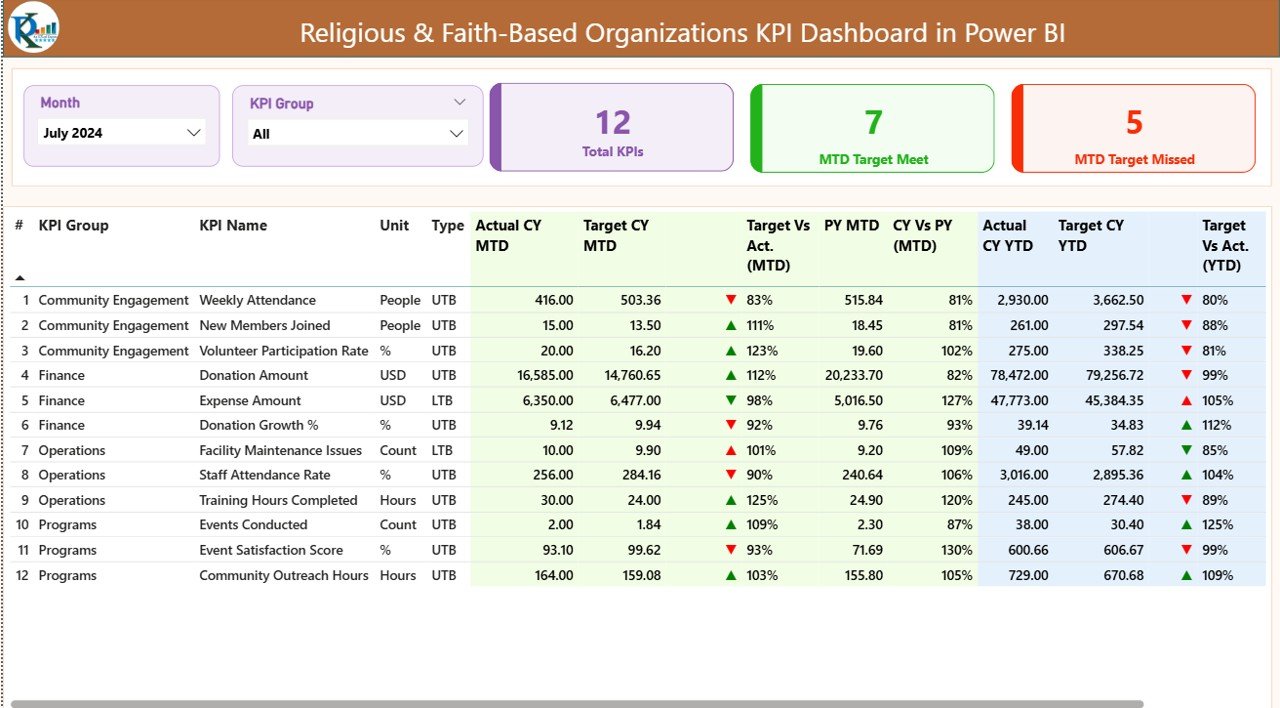Click the # column header to reverse sorting
This screenshot has width=1280, height=708.
pos(18,225)
